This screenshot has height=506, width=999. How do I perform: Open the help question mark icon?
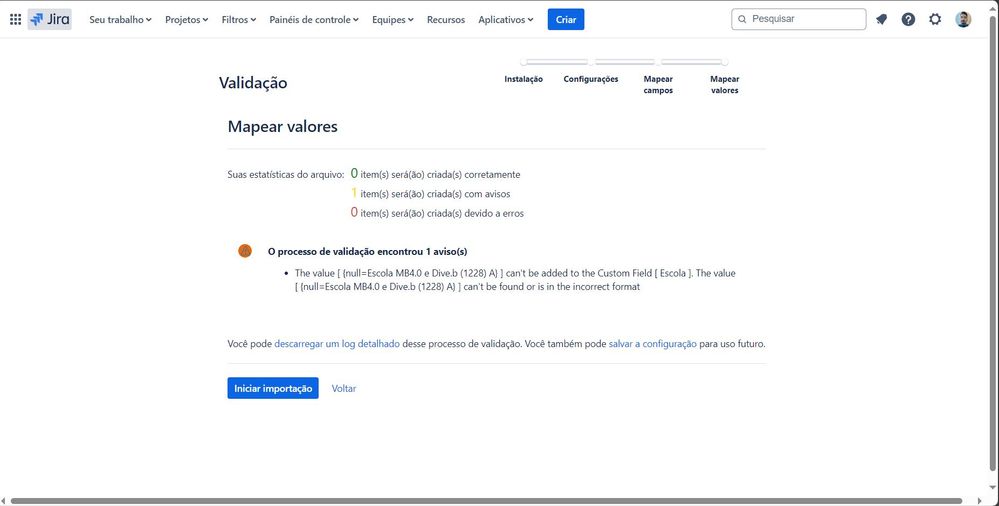909,19
